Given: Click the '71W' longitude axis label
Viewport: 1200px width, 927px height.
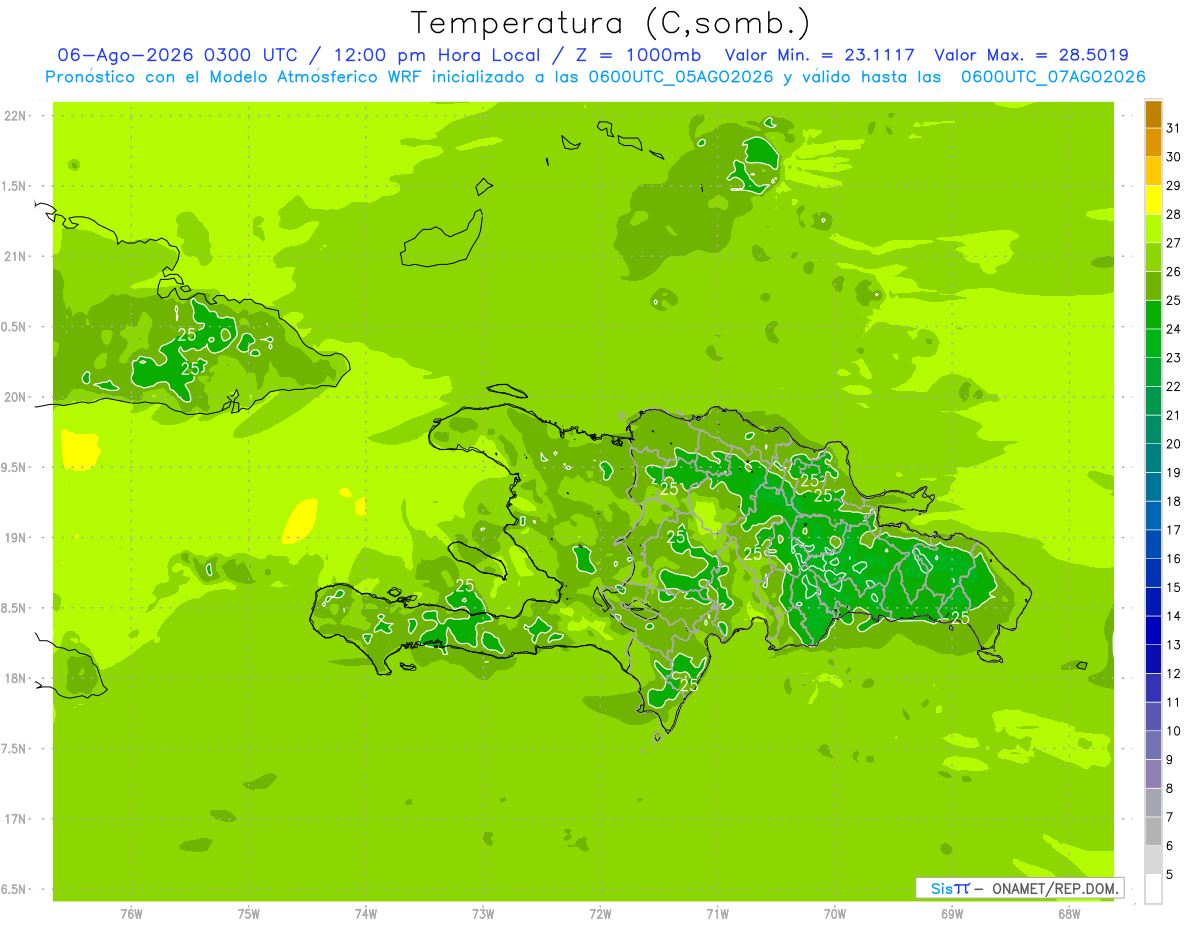Looking at the screenshot, I should 717,914.
